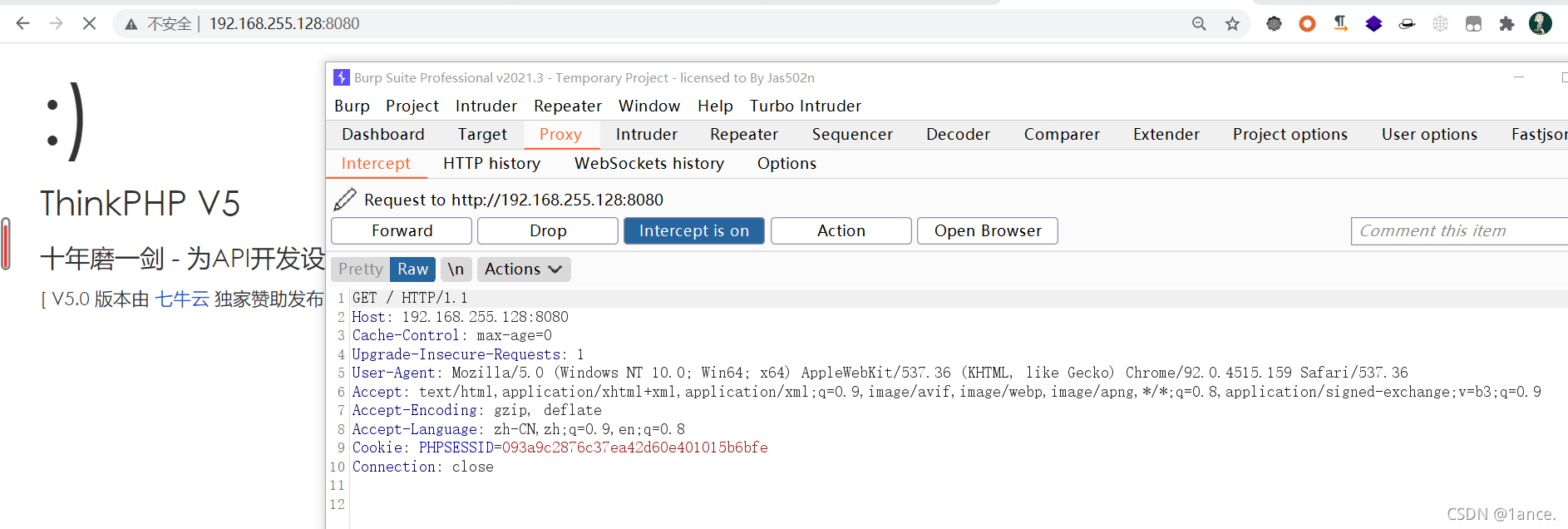Open the Extensions puzzle piece menu

1506,24
